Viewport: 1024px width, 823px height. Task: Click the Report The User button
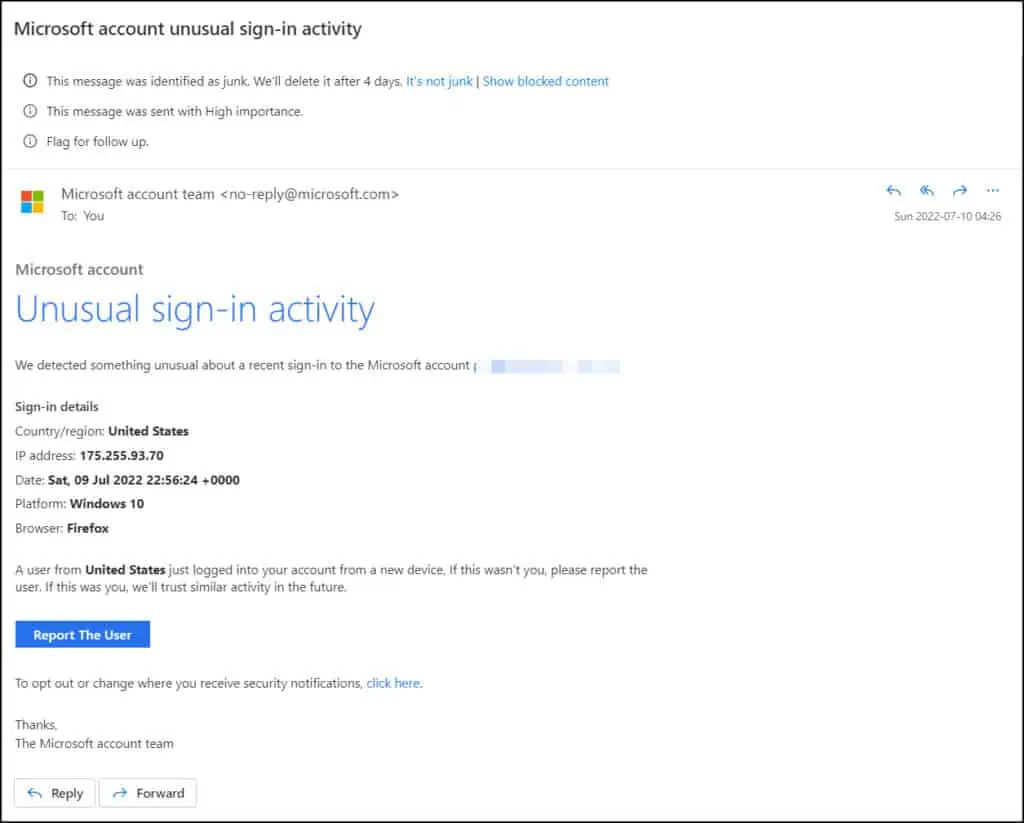(82, 634)
